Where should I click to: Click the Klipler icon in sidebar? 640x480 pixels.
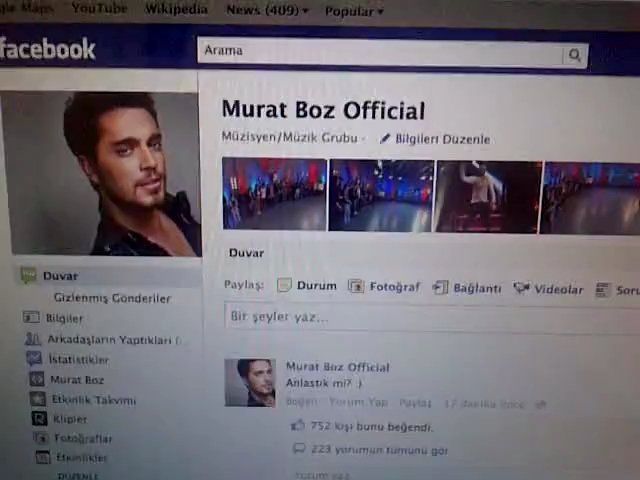pyautogui.click(x=40, y=418)
